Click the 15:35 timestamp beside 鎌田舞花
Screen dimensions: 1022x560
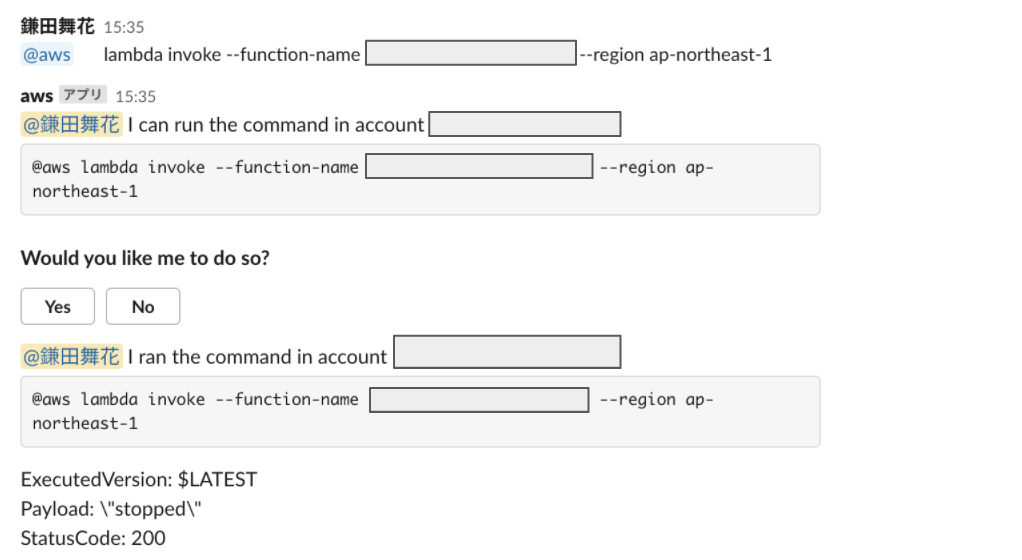(x=124, y=27)
